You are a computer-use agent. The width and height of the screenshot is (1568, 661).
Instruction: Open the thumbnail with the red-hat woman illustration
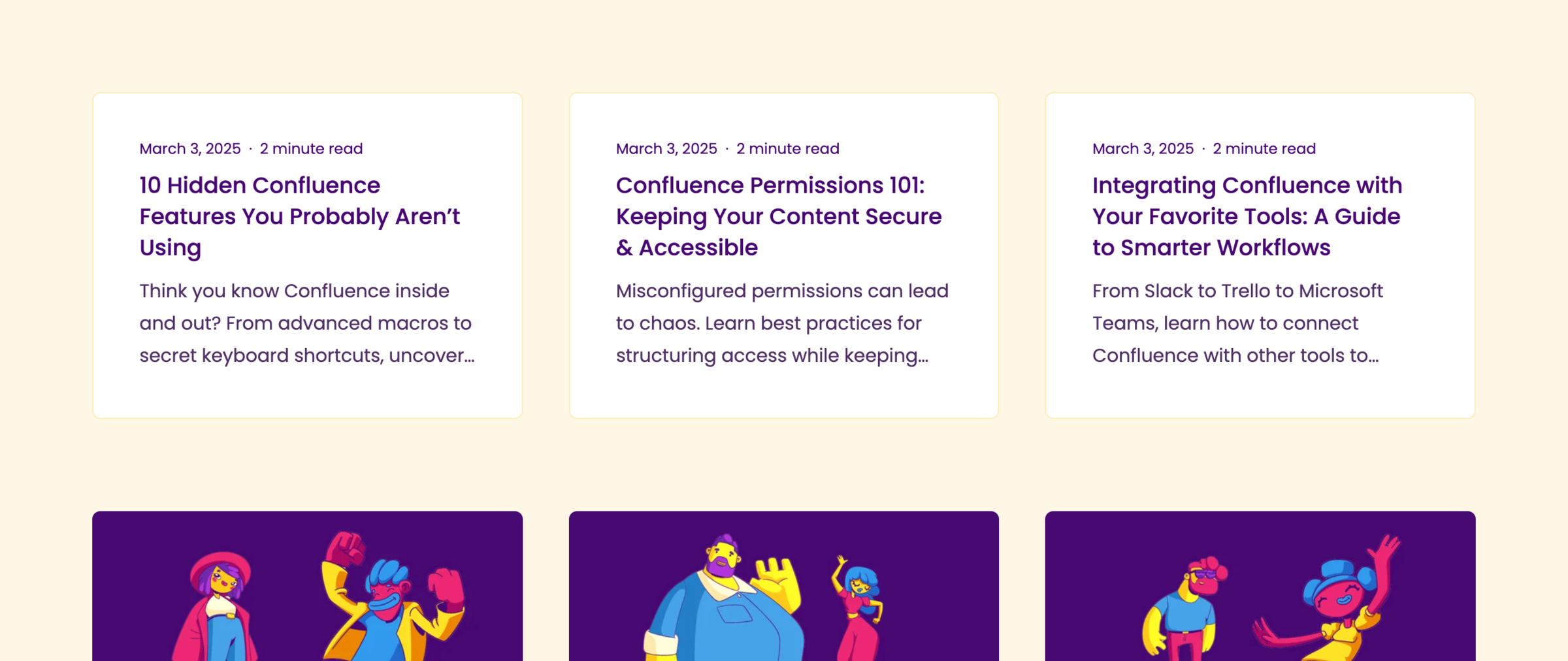click(307, 586)
